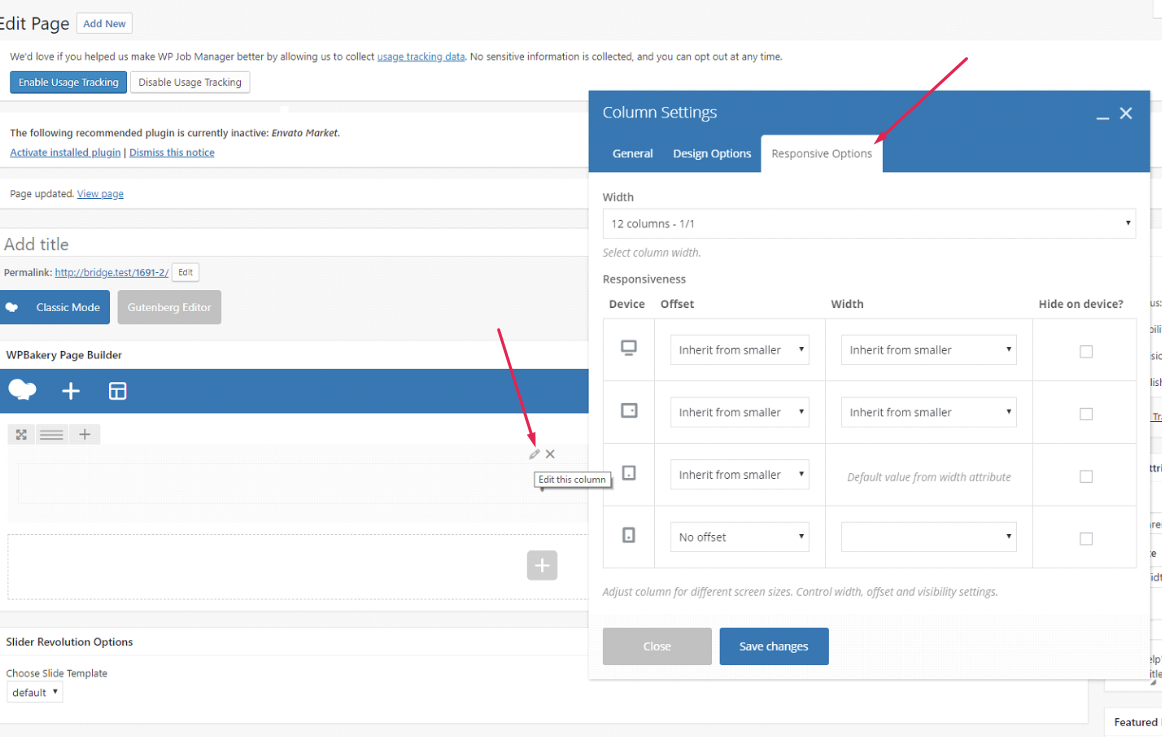The width and height of the screenshot is (1162, 737).
Task: Click the Add title input field
Action: click(290, 244)
